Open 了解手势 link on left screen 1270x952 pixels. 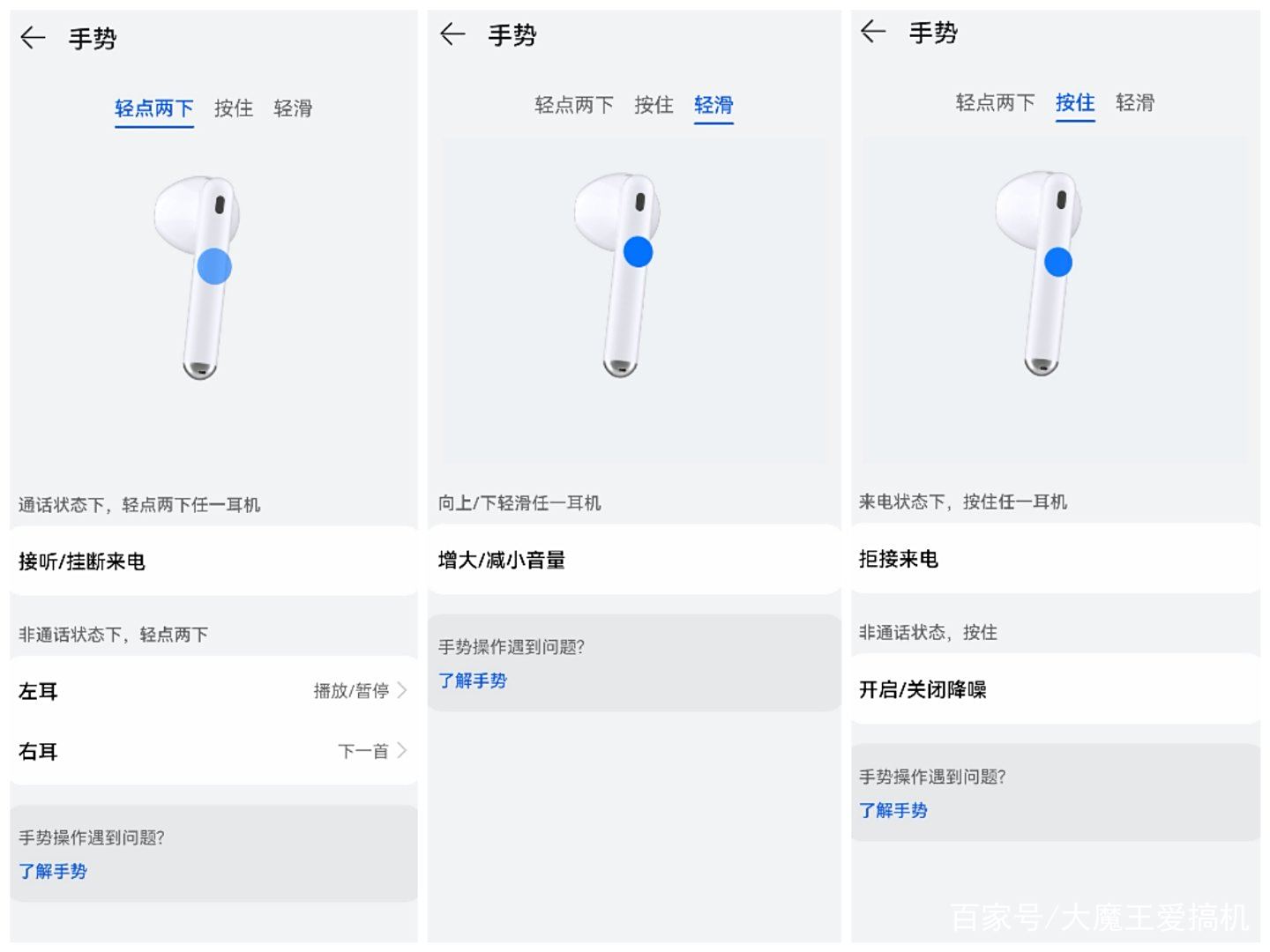coord(53,872)
